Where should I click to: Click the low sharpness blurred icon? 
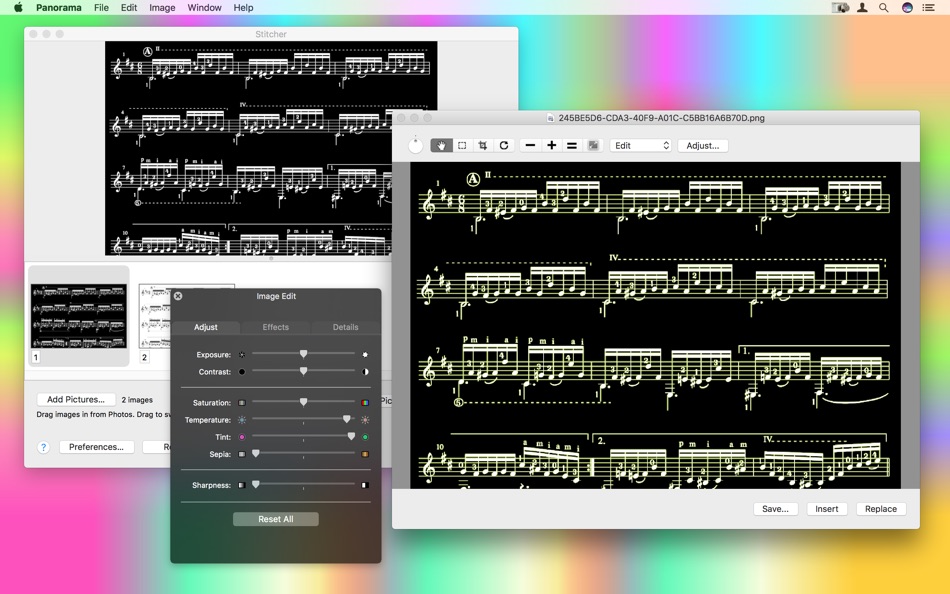(x=242, y=485)
